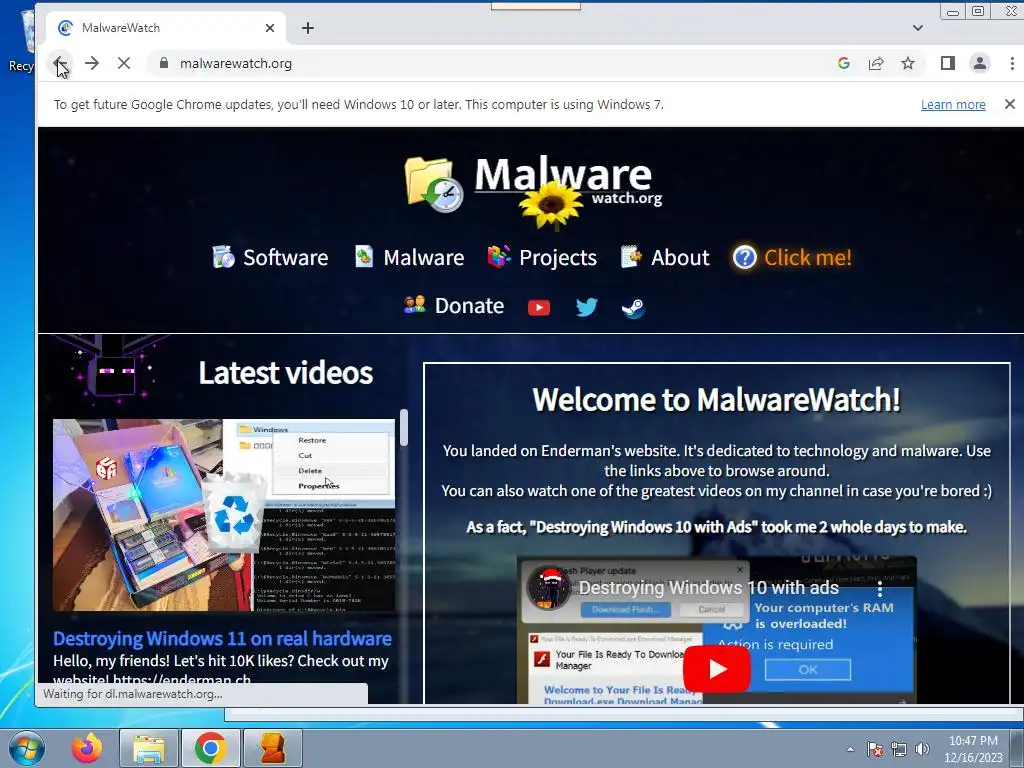Open the Twitter bird icon
1024x768 pixels.
point(586,307)
